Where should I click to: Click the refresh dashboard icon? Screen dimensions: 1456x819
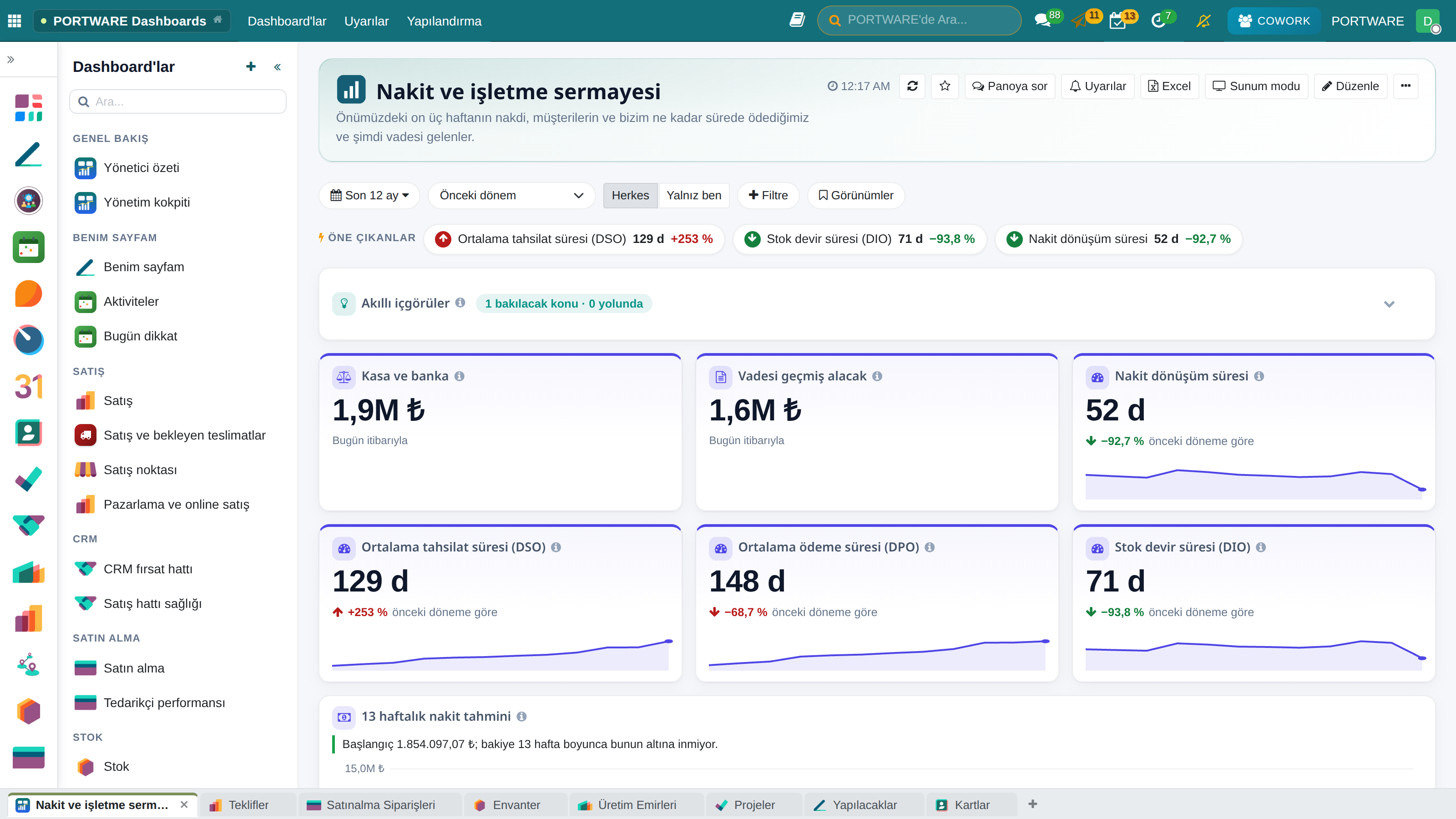(x=912, y=86)
